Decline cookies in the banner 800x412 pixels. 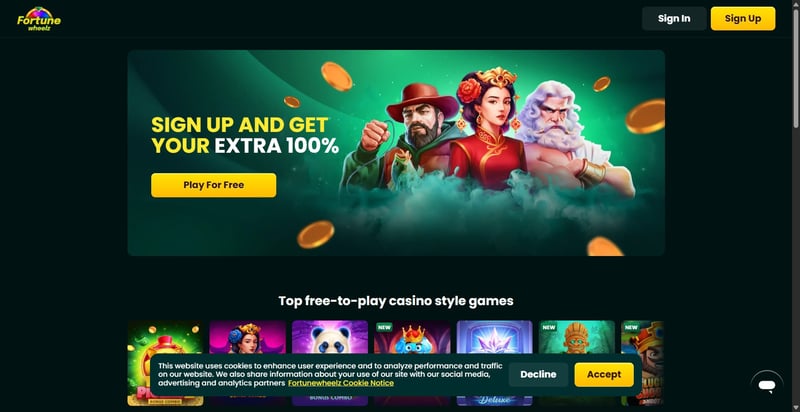538,374
